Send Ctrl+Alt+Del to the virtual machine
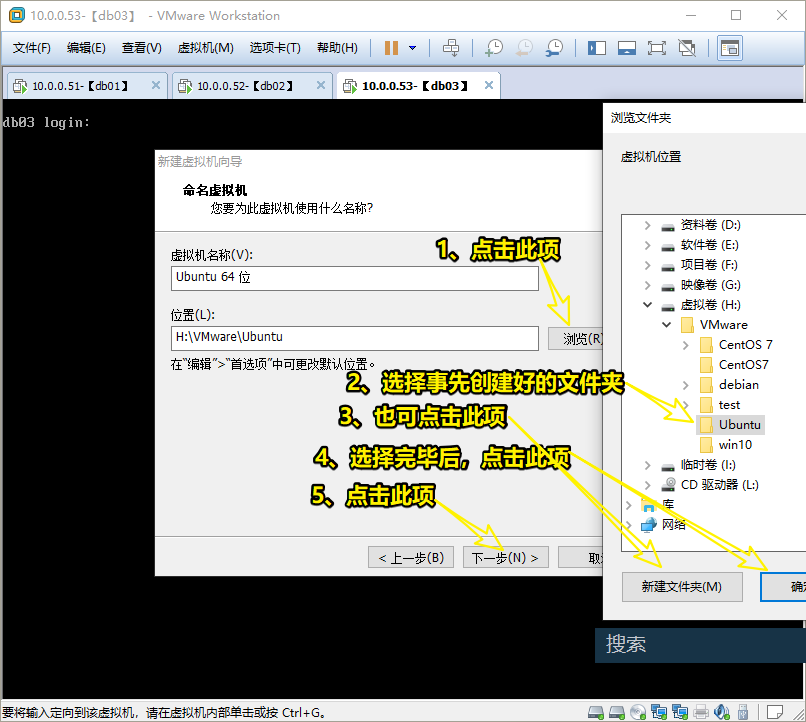Screen dimensions: 806x722 click(452, 47)
